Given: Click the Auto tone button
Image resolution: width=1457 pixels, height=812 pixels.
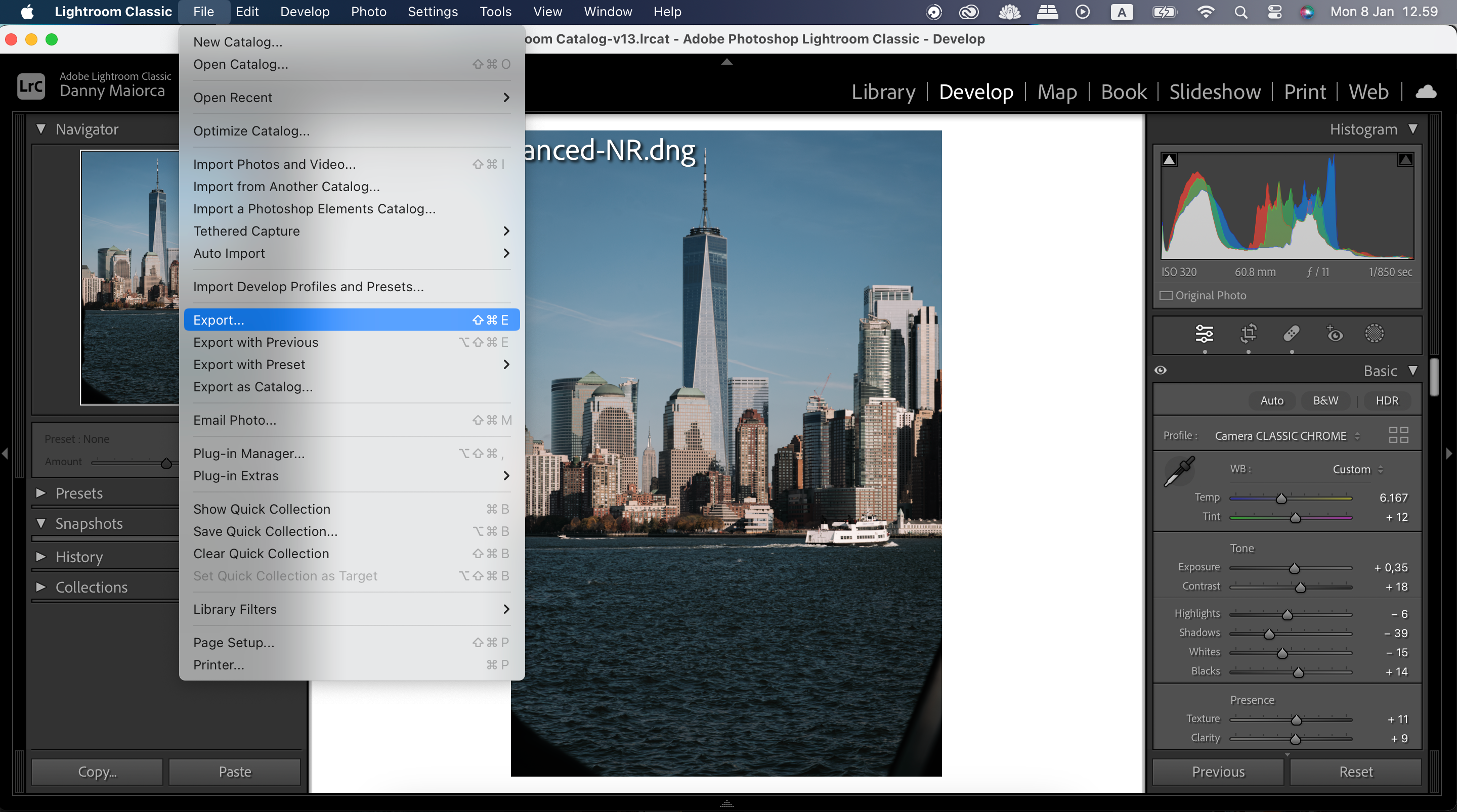Looking at the screenshot, I should [x=1271, y=400].
